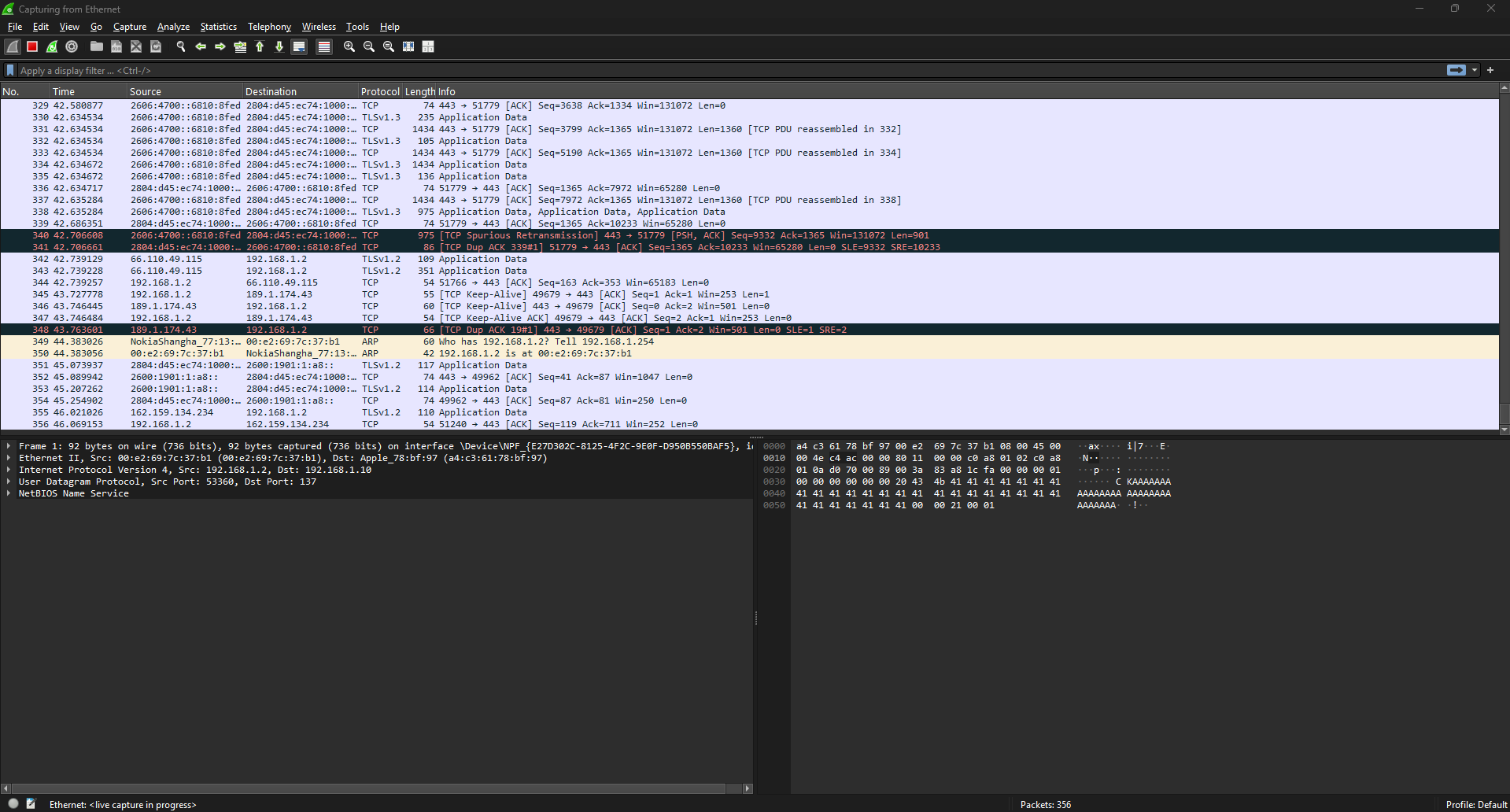Click the Start capturing packets shark fin icon

coord(13,47)
